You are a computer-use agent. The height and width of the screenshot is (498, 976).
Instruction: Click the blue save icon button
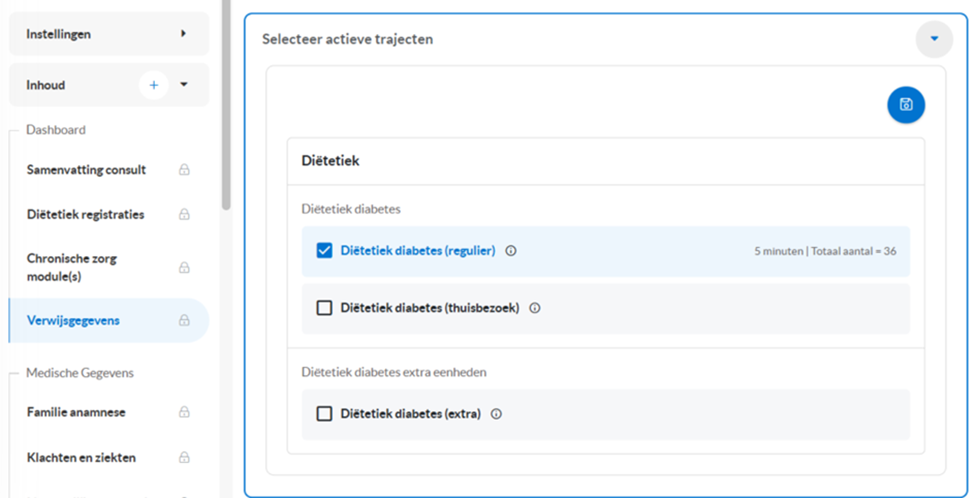point(906,105)
